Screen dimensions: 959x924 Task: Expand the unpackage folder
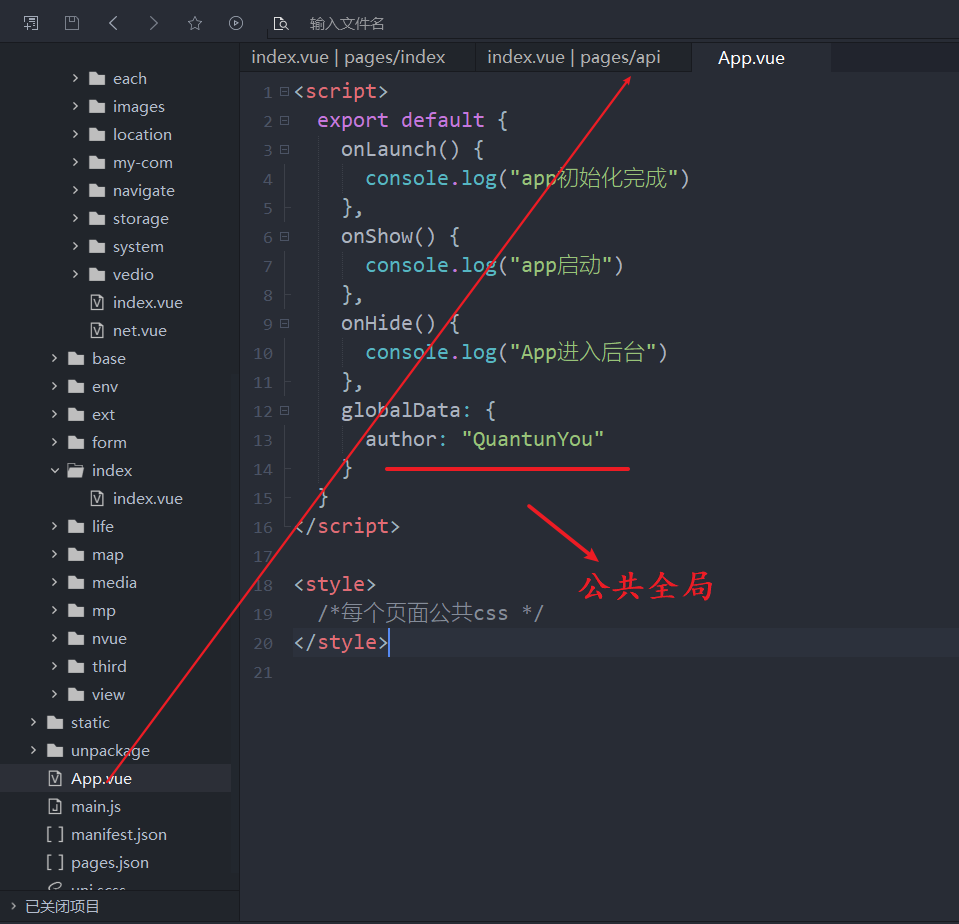point(34,750)
